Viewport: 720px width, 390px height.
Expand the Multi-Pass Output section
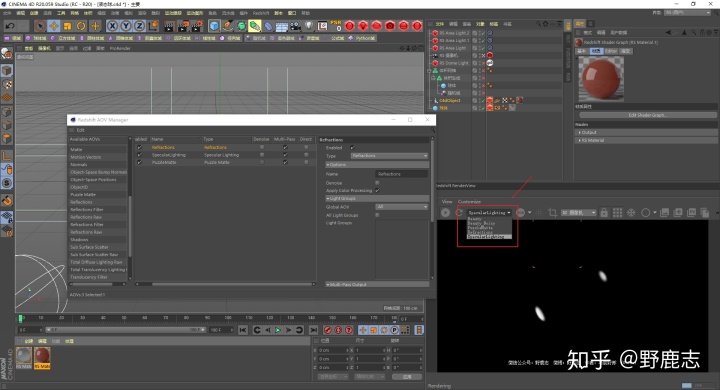[x=377, y=285]
